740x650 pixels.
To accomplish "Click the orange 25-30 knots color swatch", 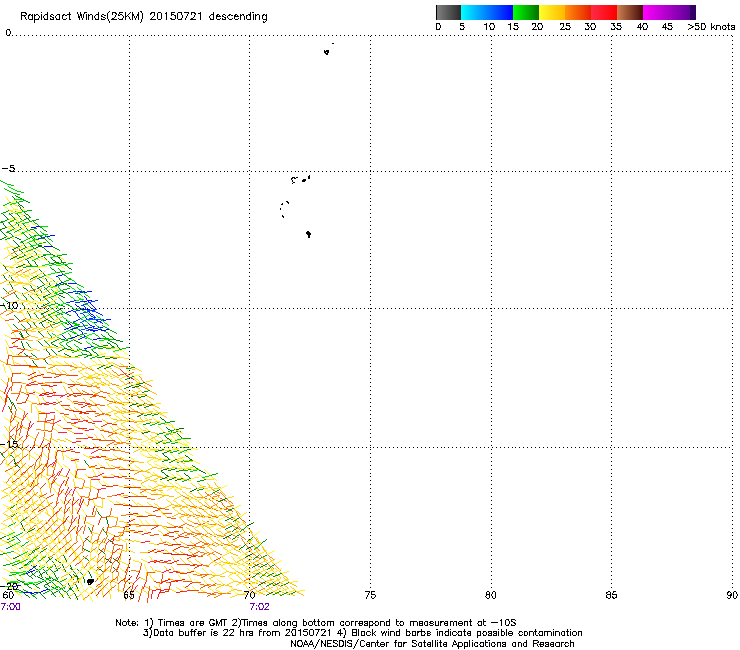I will (x=578, y=12).
